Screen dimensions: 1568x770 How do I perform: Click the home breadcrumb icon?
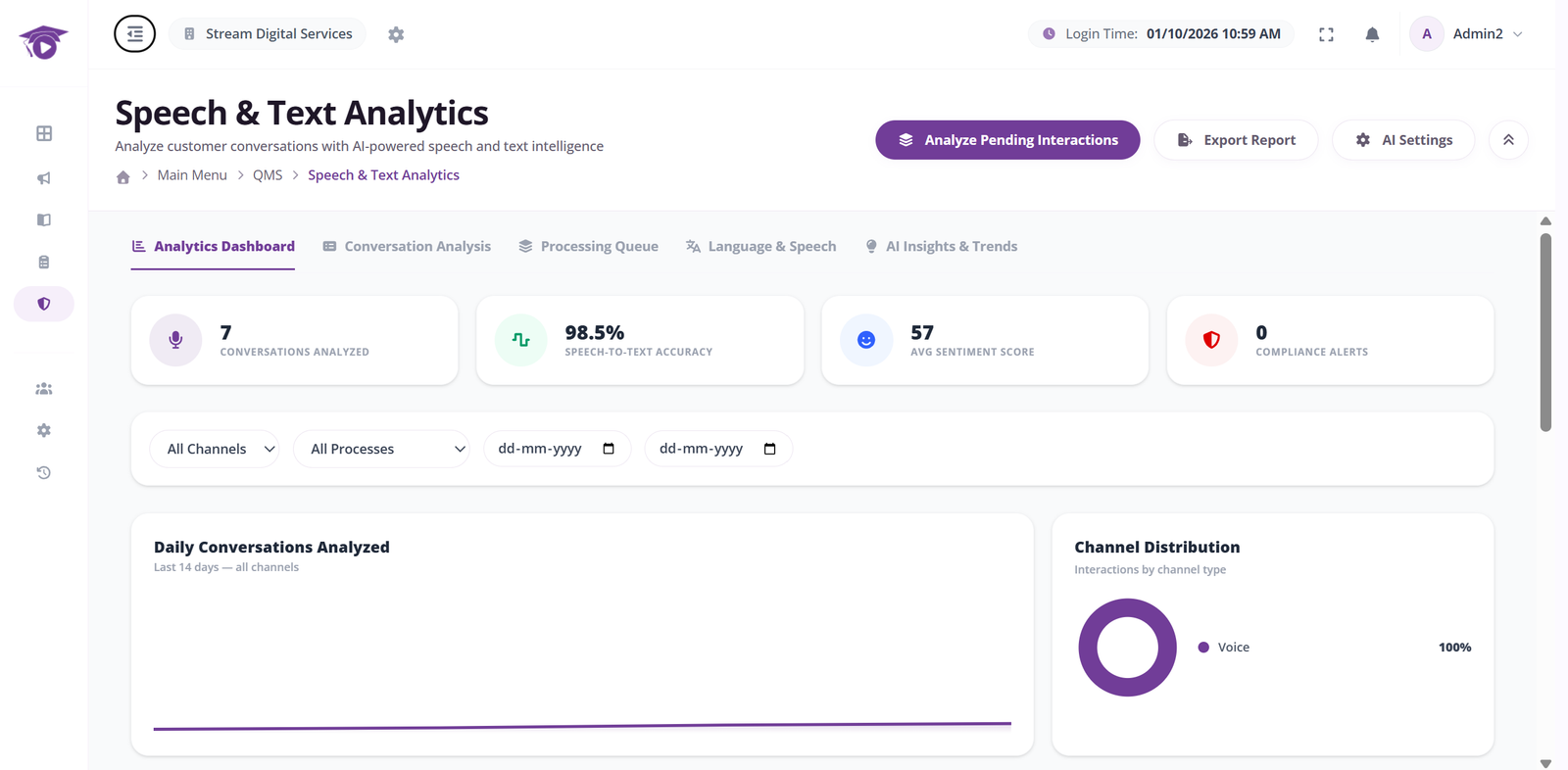tap(122, 177)
